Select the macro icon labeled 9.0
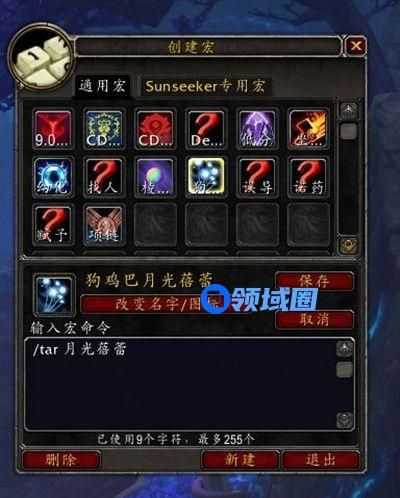400x498 pixels. click(x=53, y=129)
